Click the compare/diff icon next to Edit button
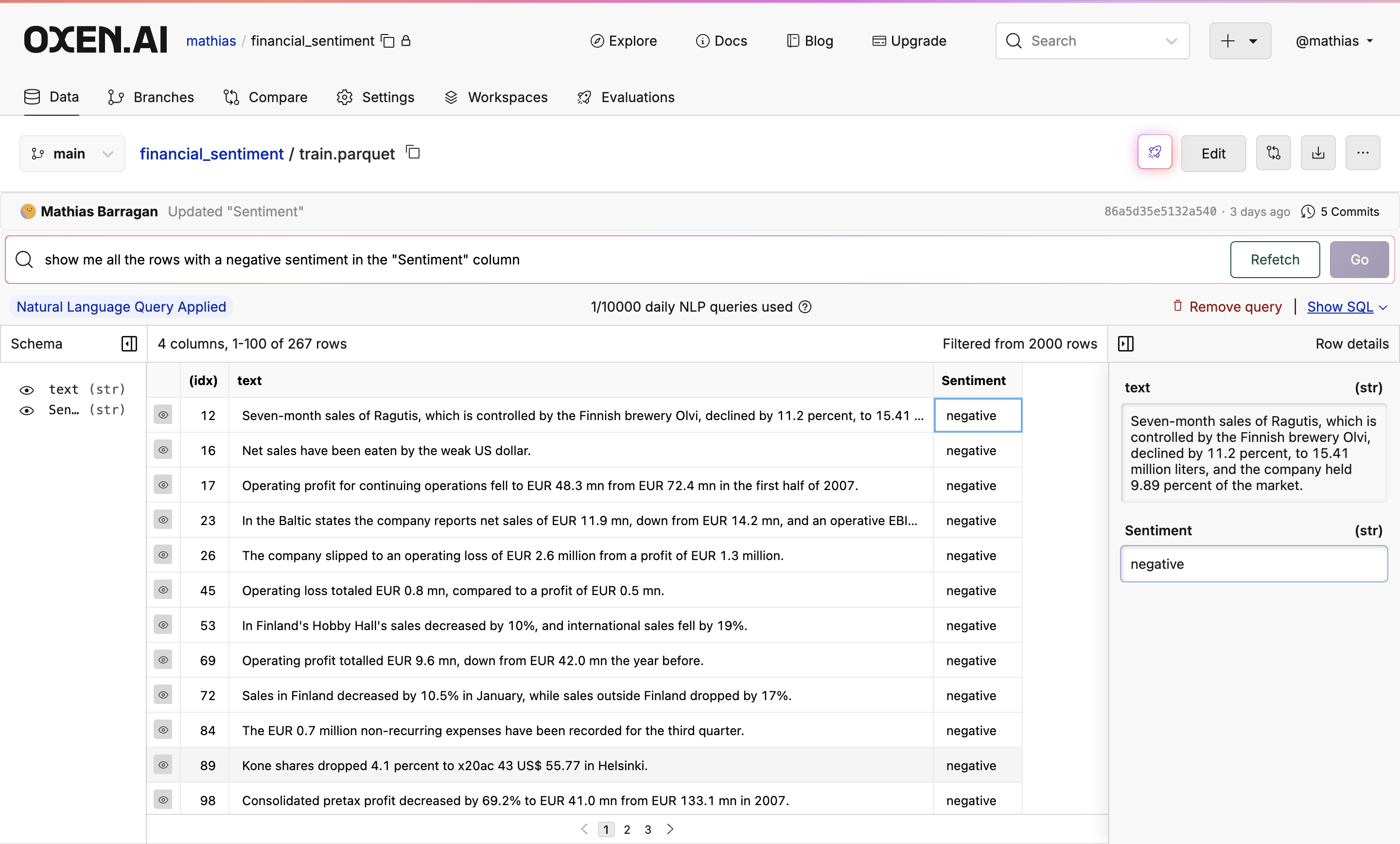The height and width of the screenshot is (844, 1400). 1273,152
